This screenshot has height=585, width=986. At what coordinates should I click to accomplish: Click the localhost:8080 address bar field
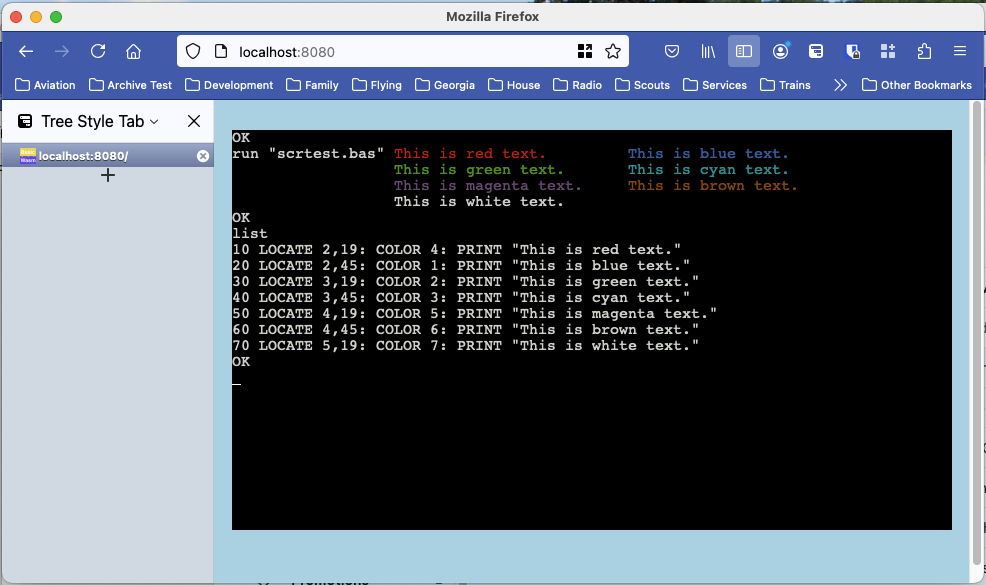coord(400,51)
